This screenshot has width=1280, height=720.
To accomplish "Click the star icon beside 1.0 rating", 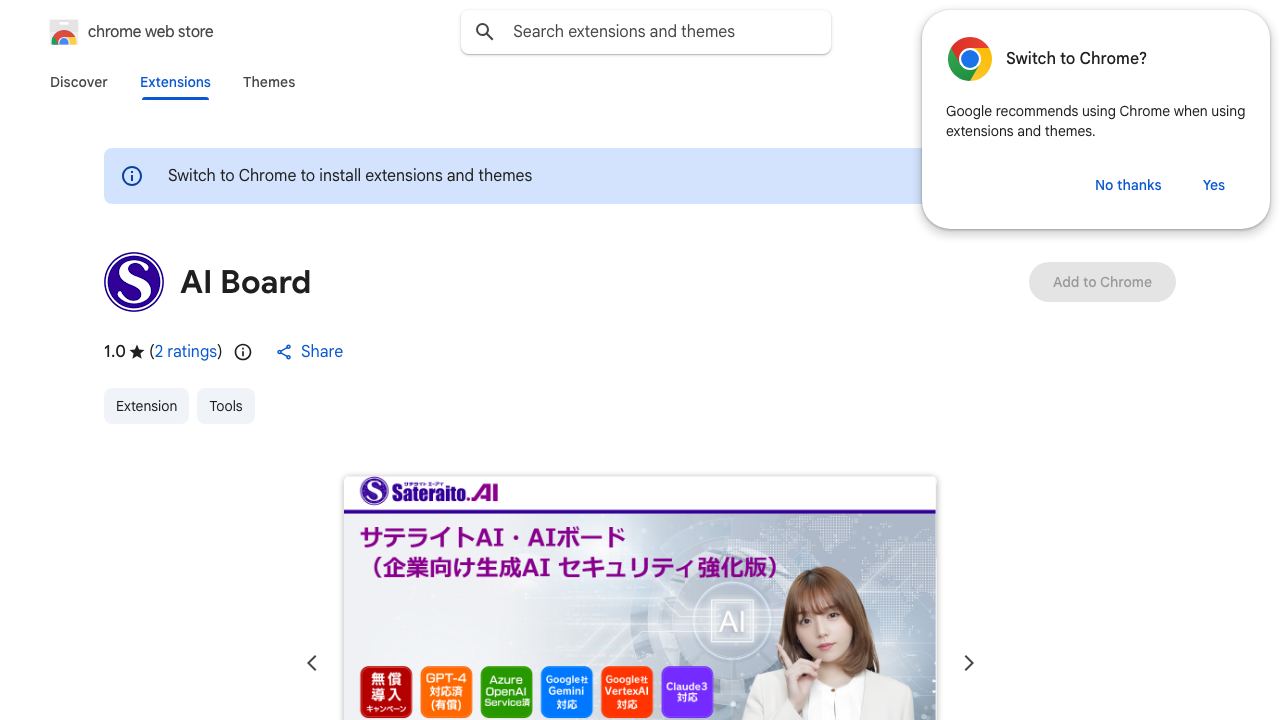I will (137, 352).
